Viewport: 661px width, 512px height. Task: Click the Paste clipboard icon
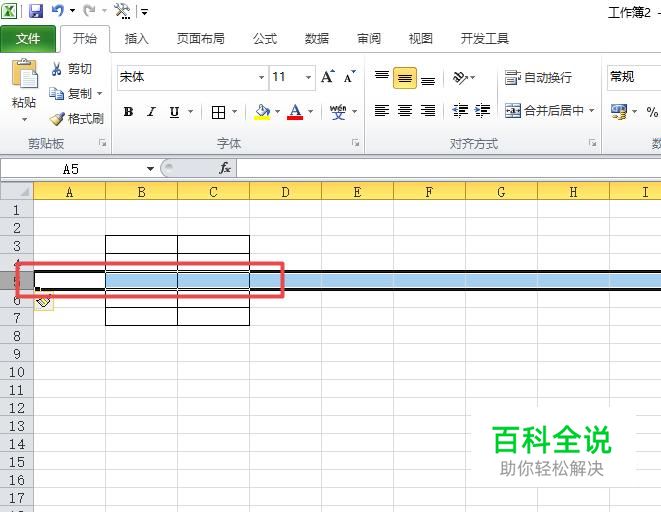tap(24, 74)
